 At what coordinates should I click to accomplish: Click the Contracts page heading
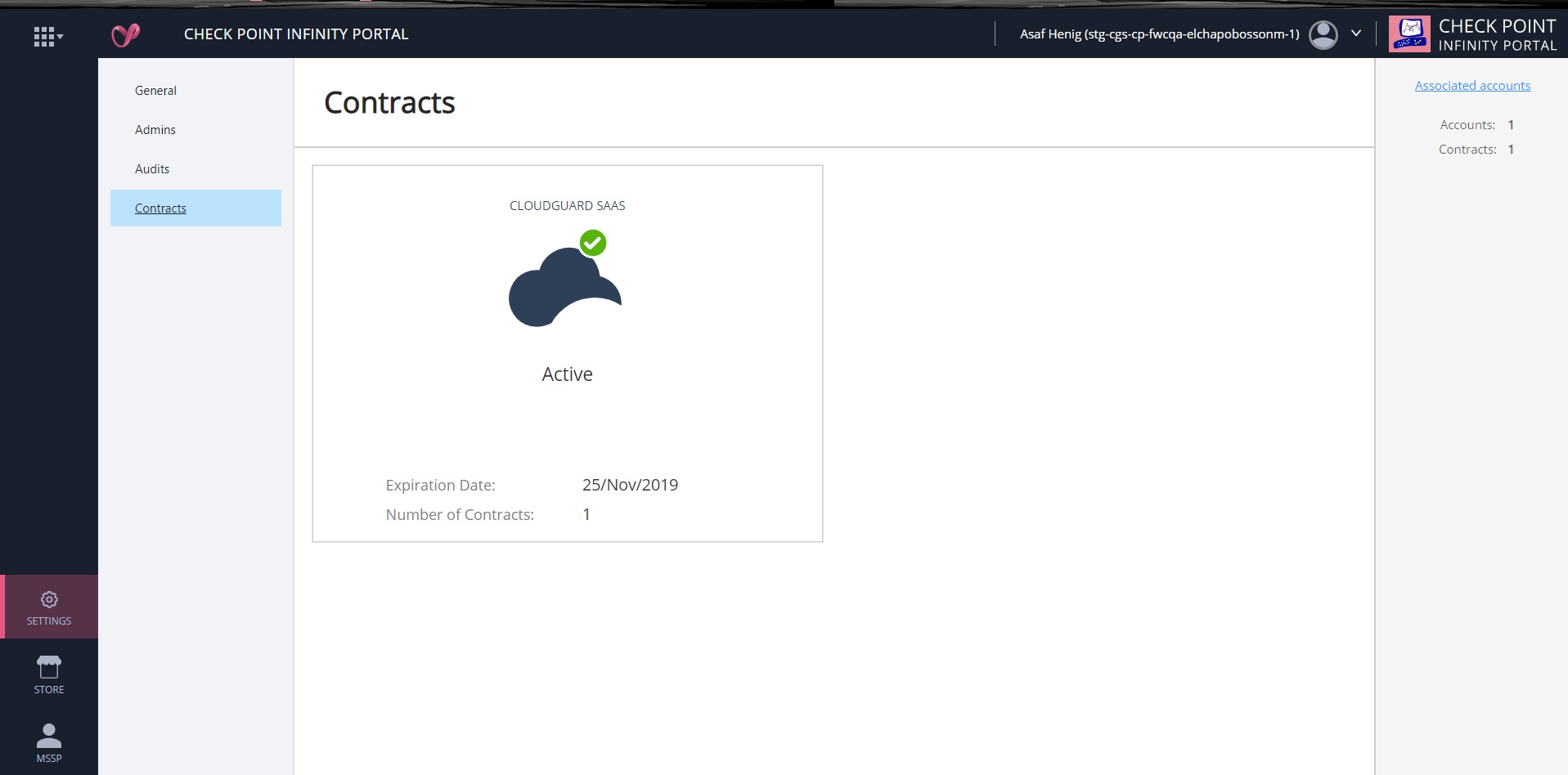coord(389,103)
